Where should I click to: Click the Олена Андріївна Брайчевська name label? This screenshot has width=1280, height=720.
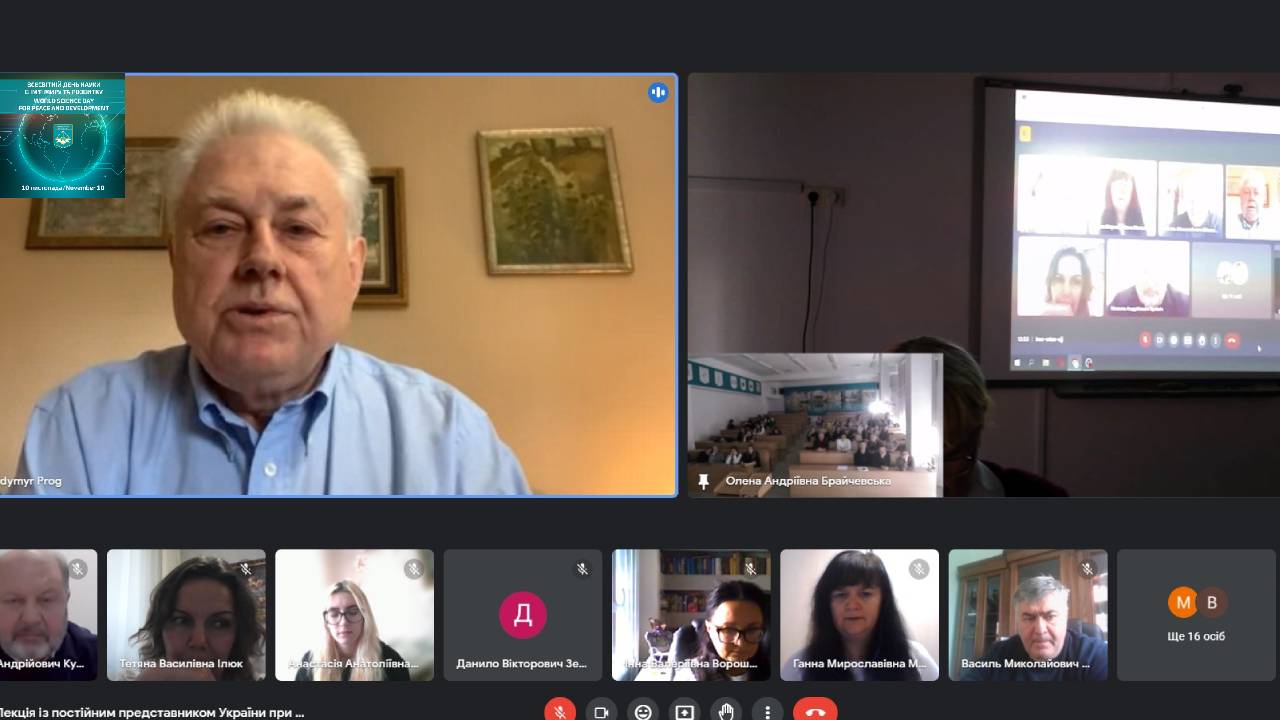808,481
